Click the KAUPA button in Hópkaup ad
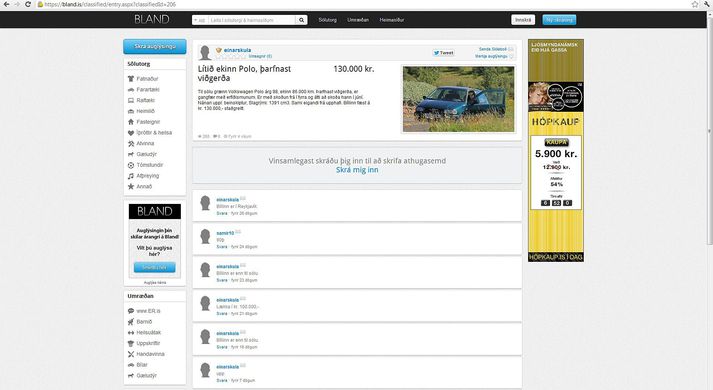The width and height of the screenshot is (713, 390). pyautogui.click(x=556, y=142)
